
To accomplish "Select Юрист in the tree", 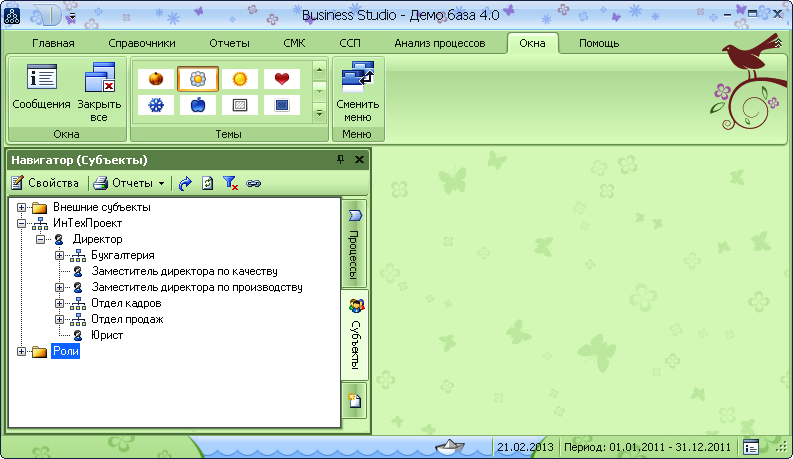I will click(x=107, y=336).
